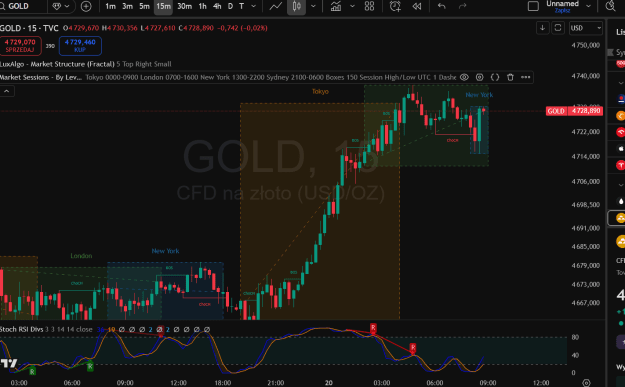Open indicator templates grid icon
The image size is (625, 387).
(369, 6)
